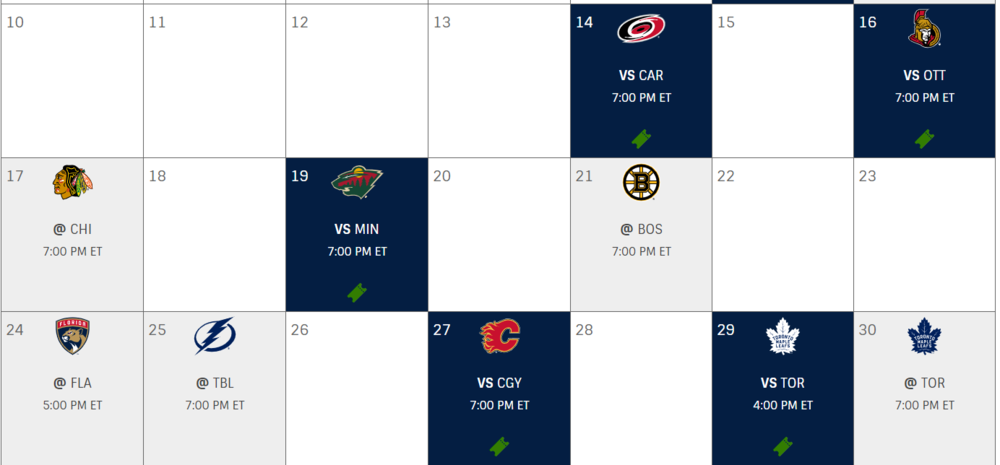Click the @ FLA 5:00 PM game text

[72, 394]
